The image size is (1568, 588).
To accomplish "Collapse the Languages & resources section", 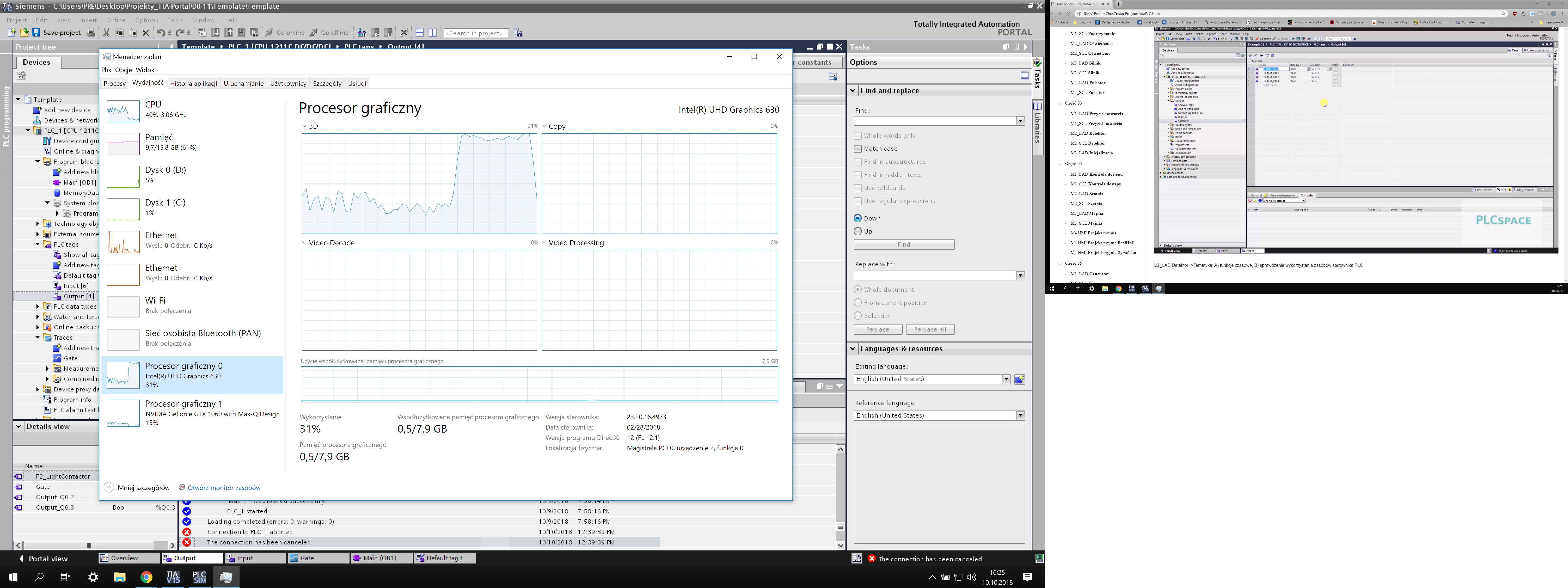I will (x=853, y=349).
